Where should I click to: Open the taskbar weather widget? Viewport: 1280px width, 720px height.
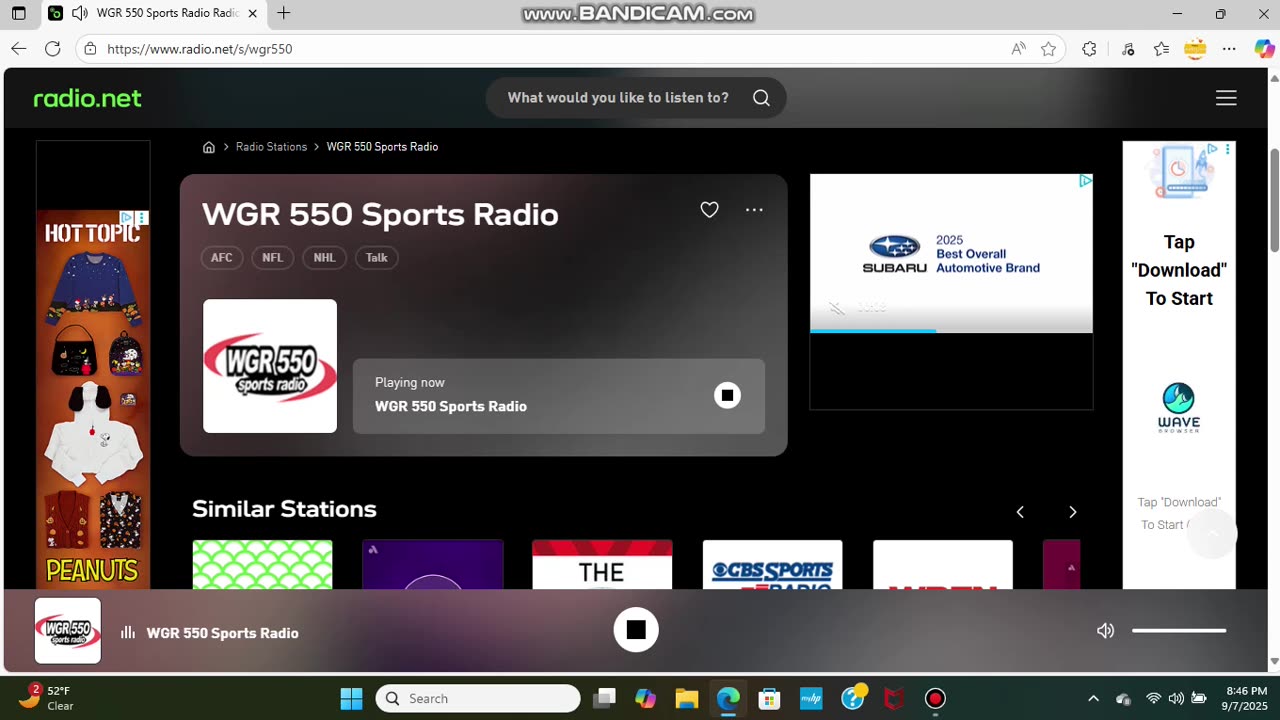(x=47, y=698)
